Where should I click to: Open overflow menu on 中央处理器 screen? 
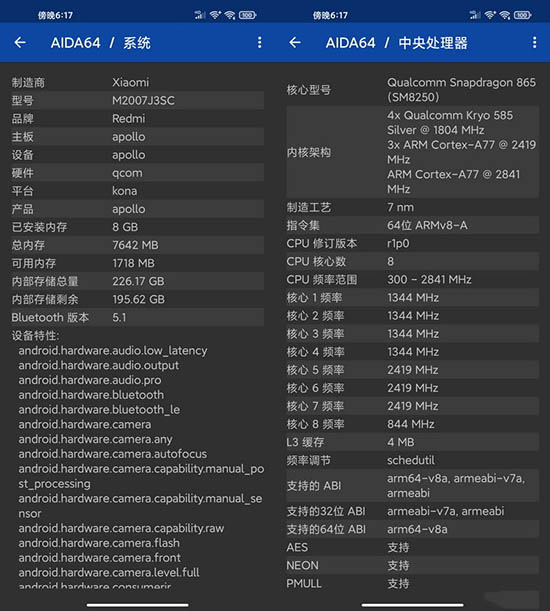tap(534, 42)
